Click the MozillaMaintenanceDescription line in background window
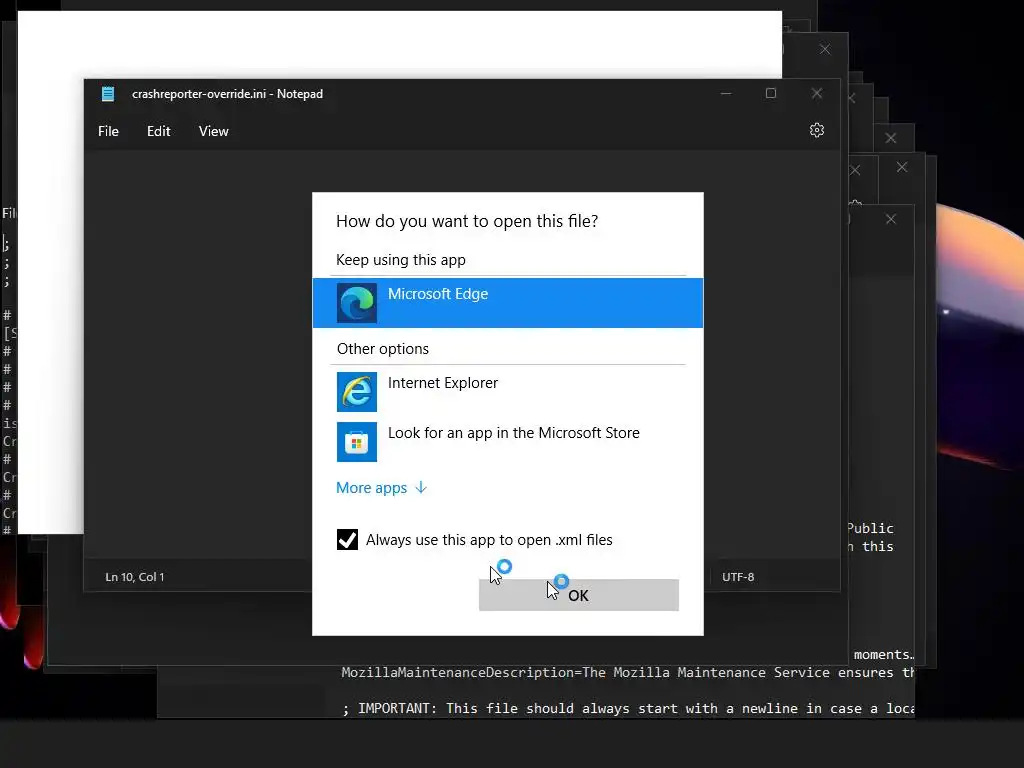Screen dimensions: 1024x768 tap(628, 673)
